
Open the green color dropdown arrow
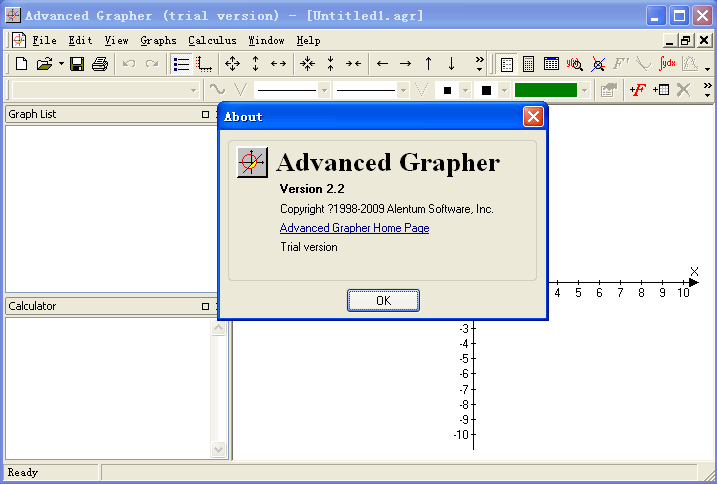584,90
